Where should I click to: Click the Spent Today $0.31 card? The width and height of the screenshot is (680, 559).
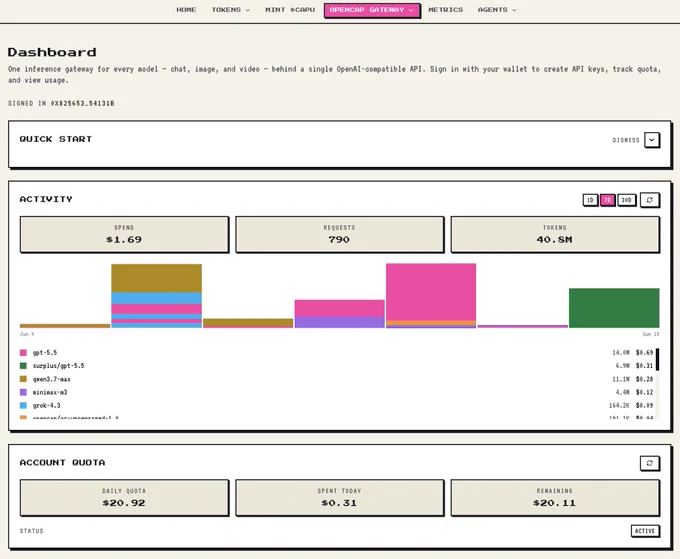(340, 497)
